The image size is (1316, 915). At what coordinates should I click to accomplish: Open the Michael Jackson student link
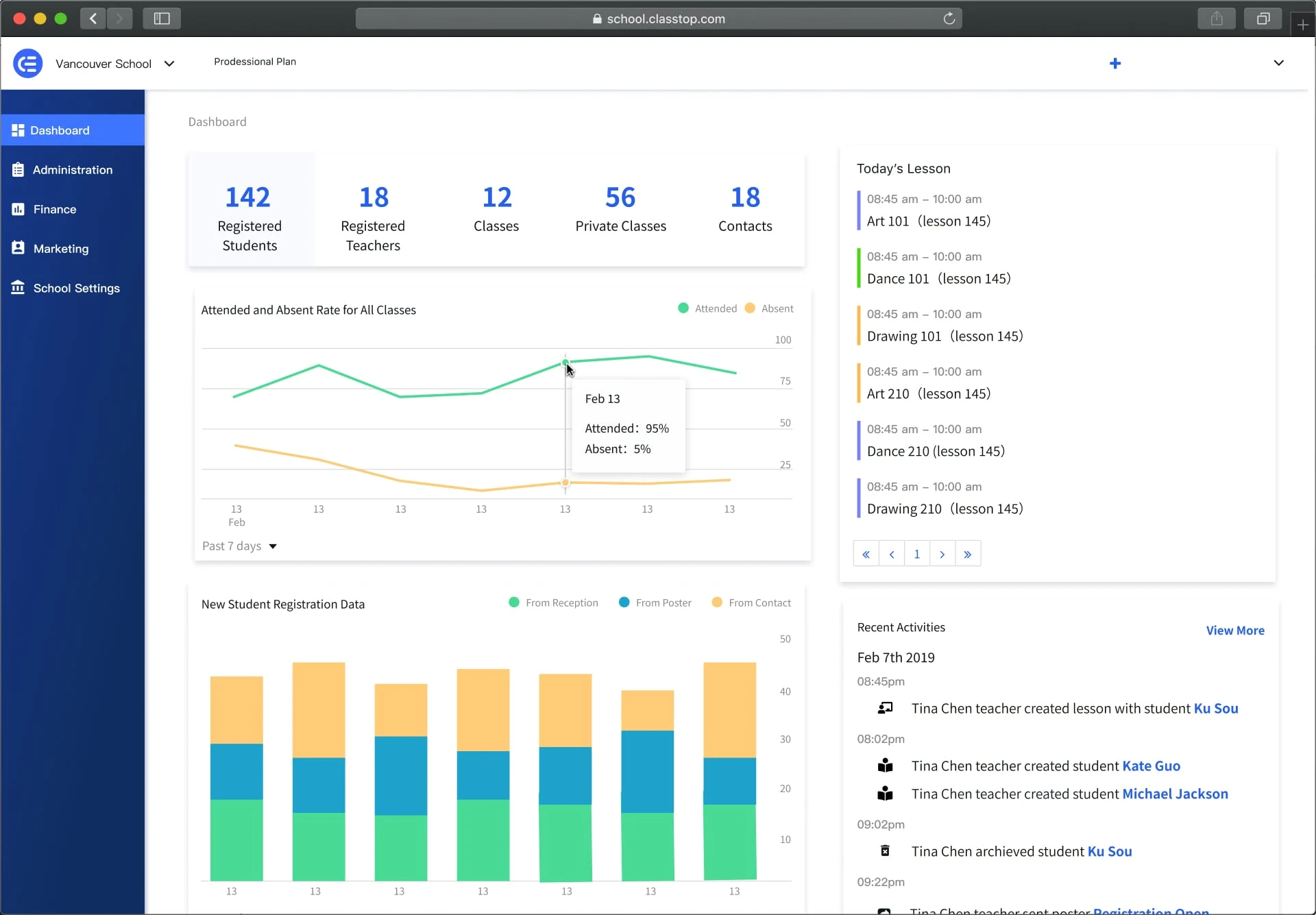pos(1175,794)
